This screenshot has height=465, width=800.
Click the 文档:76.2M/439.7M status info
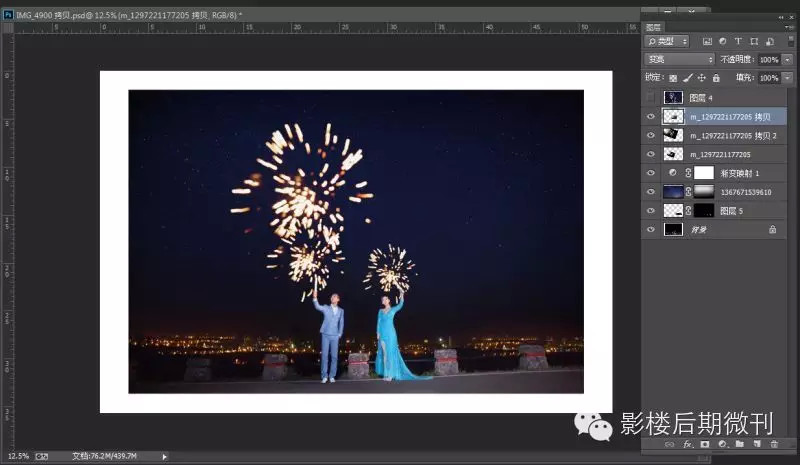[x=105, y=456]
